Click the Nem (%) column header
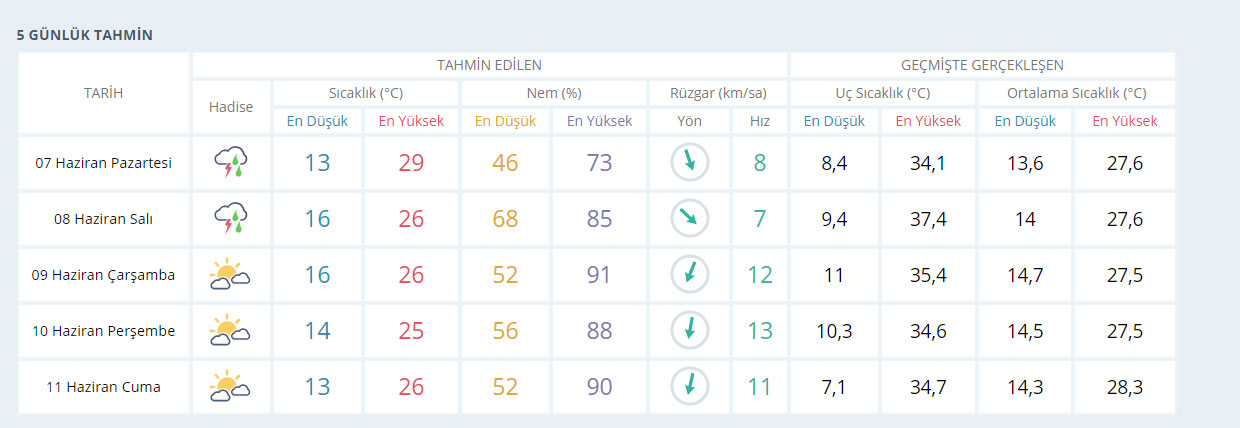 tap(553, 93)
